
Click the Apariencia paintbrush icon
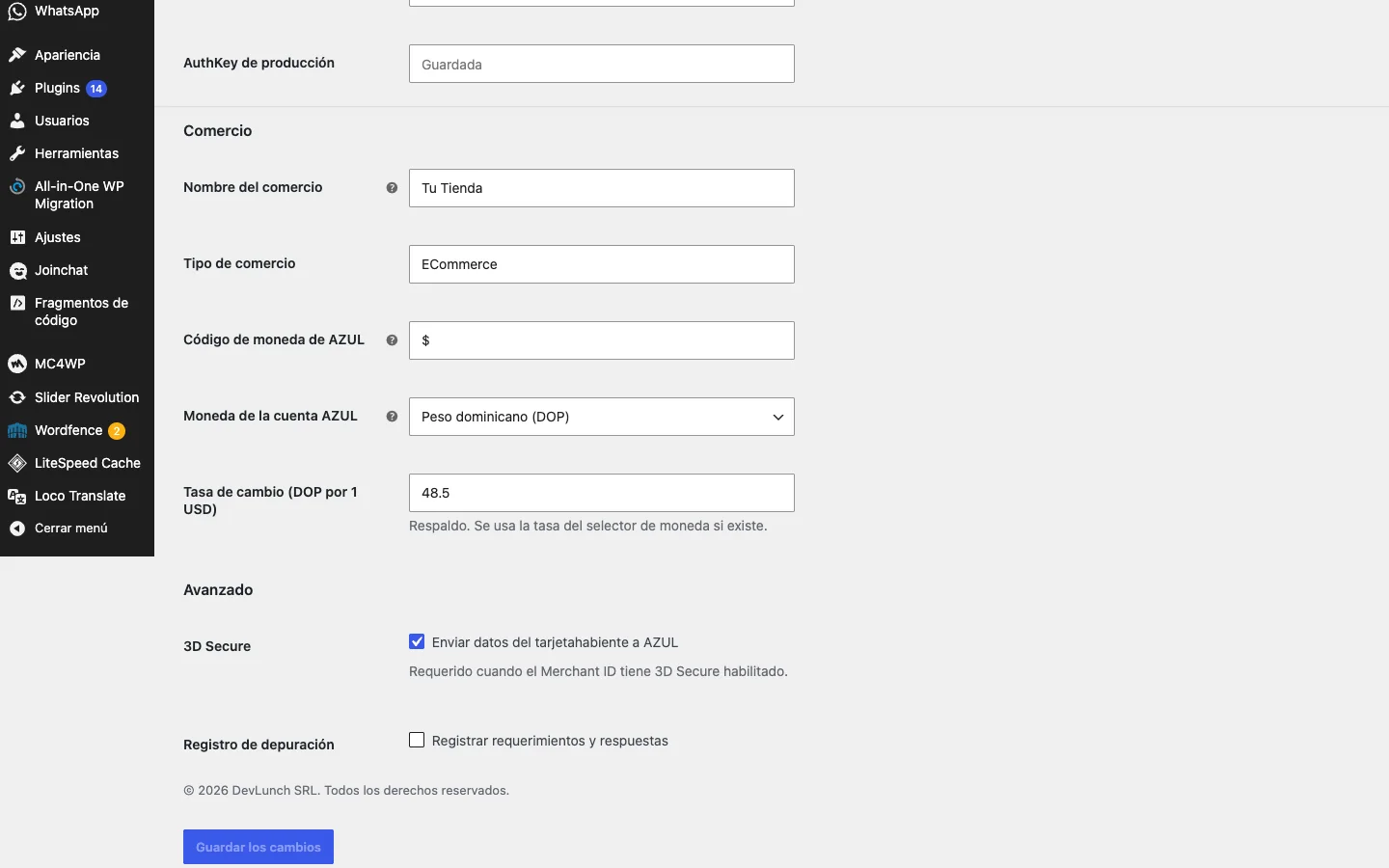(17, 55)
